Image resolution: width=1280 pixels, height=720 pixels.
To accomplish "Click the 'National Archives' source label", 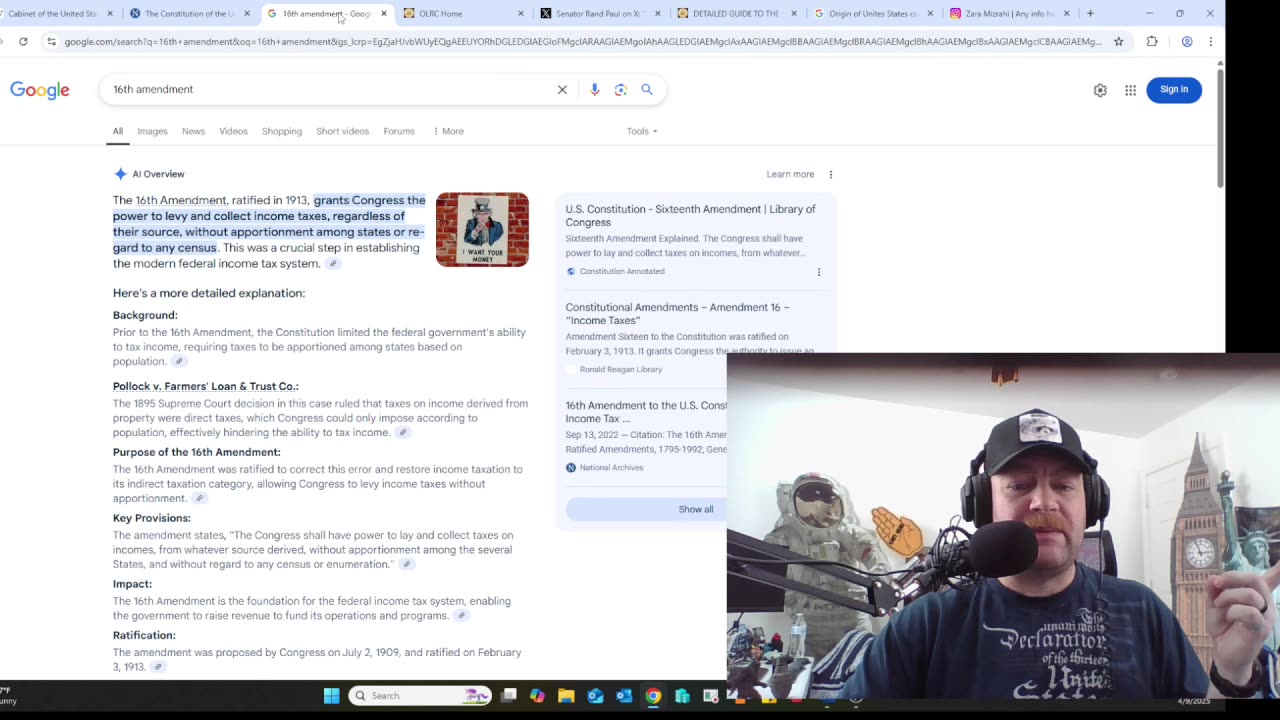I will 612,467.
